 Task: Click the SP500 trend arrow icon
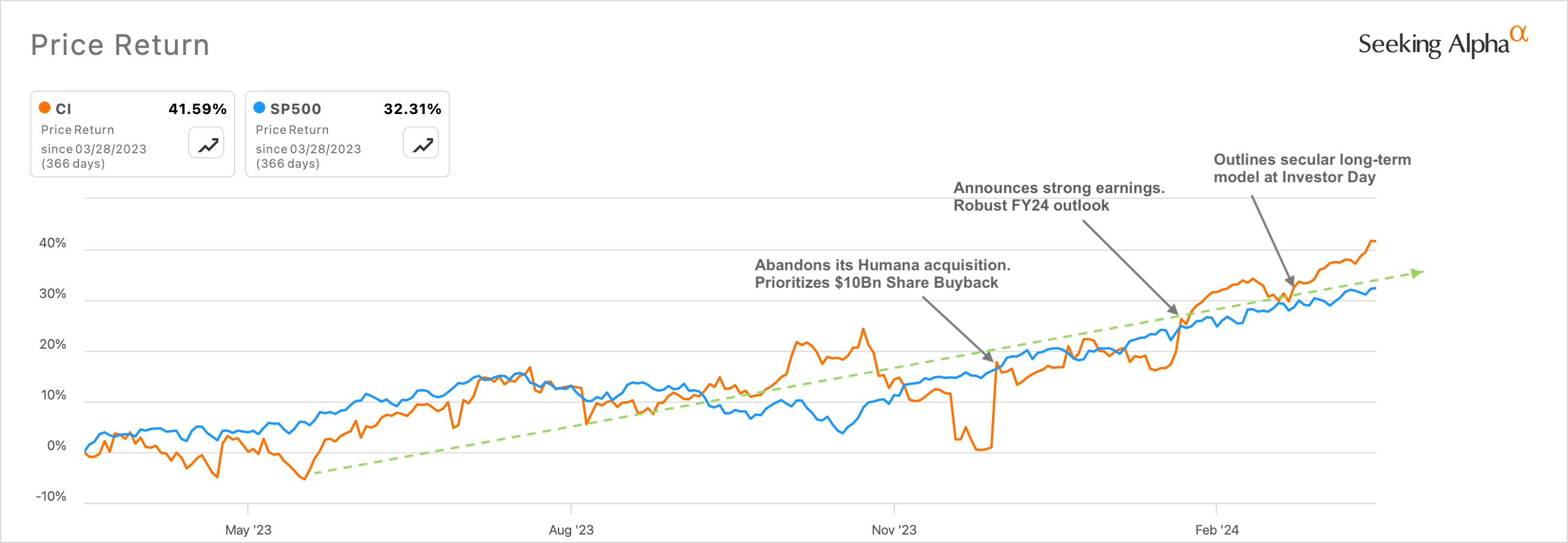pyautogui.click(x=421, y=144)
